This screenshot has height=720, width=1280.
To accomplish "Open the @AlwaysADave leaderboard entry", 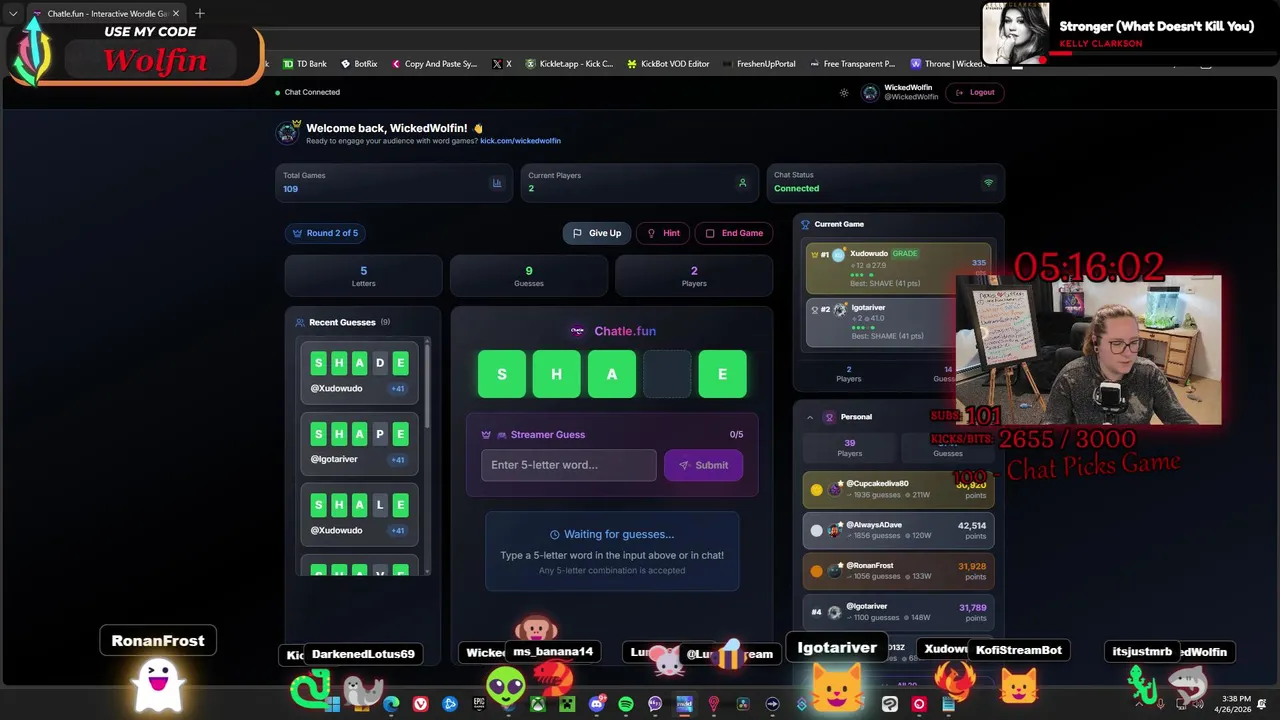I will point(898,530).
